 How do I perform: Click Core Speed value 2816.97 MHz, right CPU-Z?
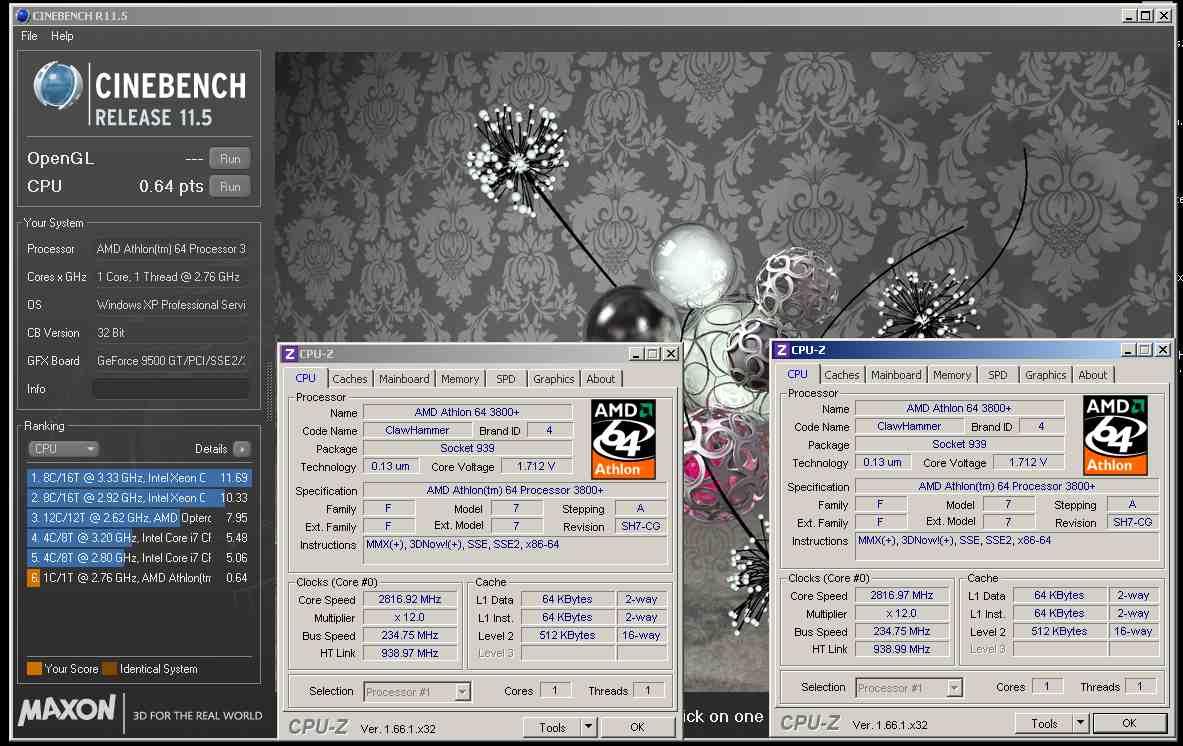tap(902, 596)
